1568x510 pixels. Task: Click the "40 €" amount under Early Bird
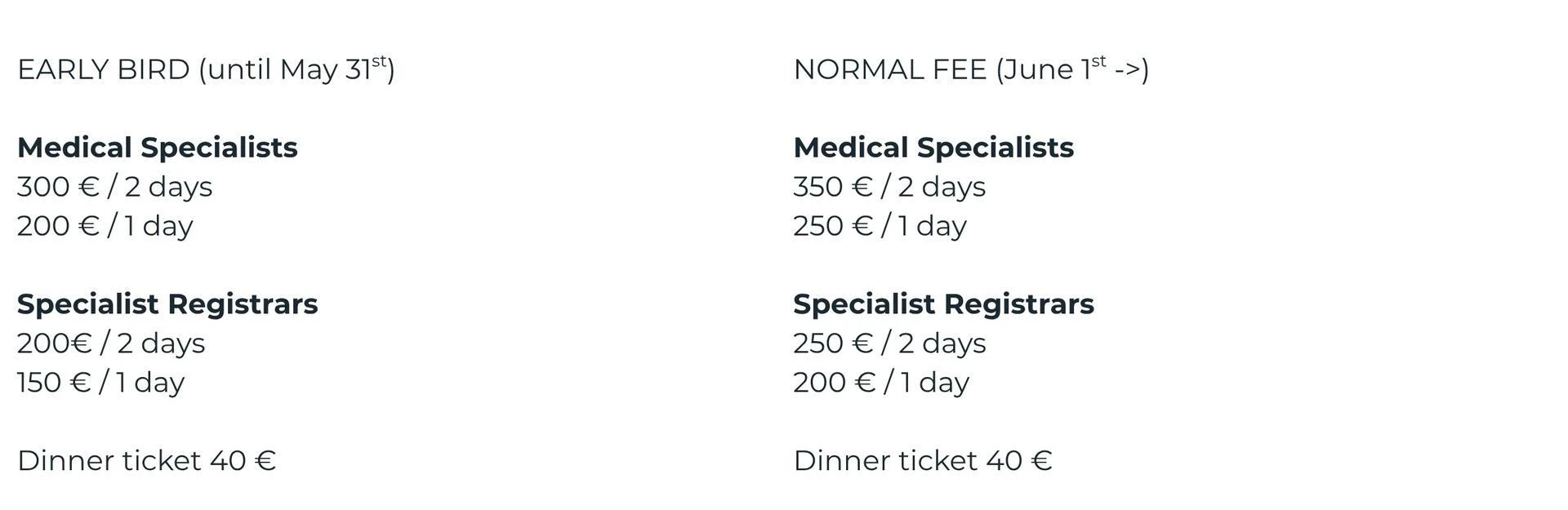(x=243, y=461)
